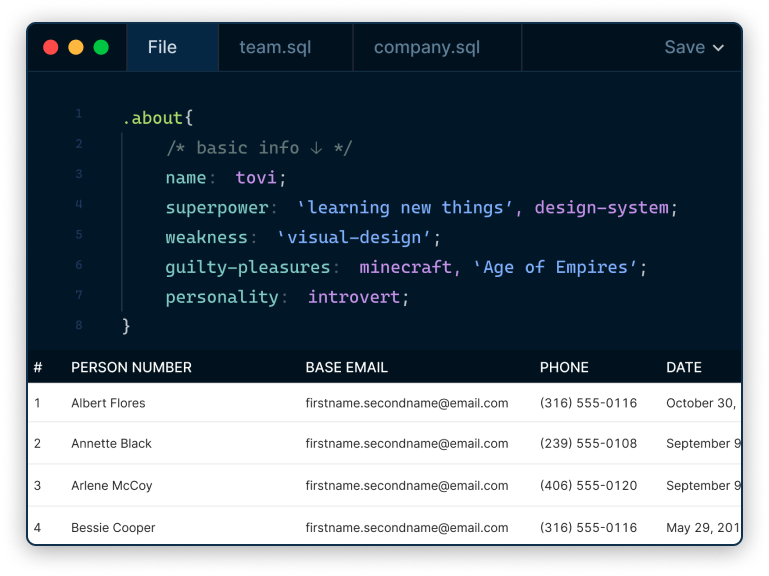Click the # column header

click(x=38, y=367)
